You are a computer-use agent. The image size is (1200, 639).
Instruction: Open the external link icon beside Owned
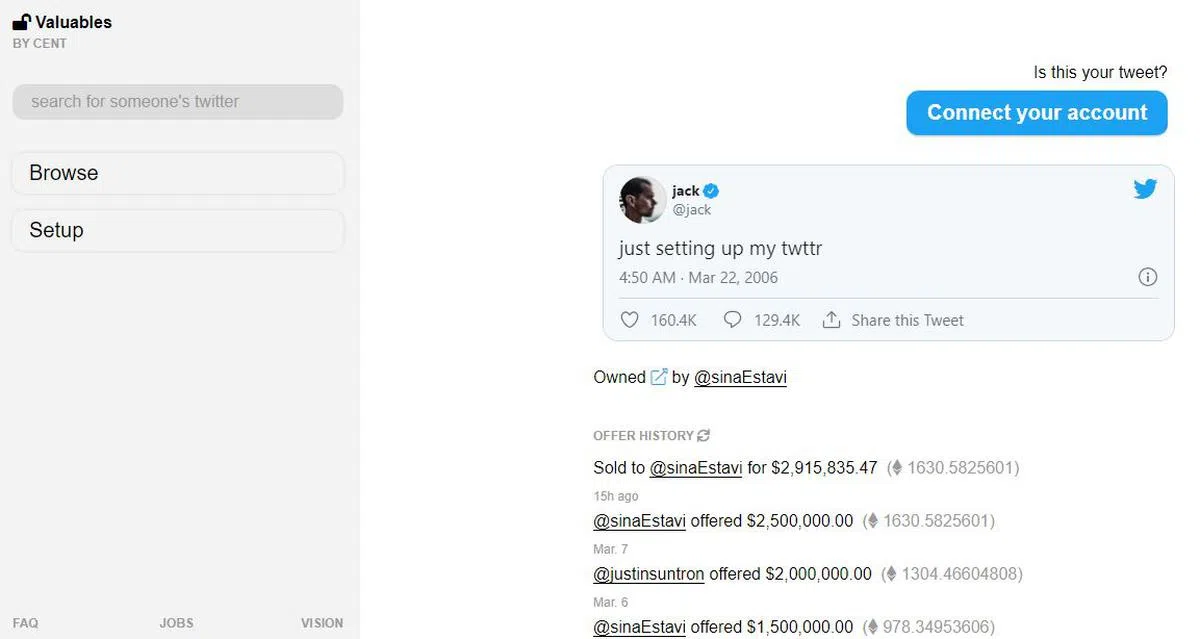(x=659, y=377)
